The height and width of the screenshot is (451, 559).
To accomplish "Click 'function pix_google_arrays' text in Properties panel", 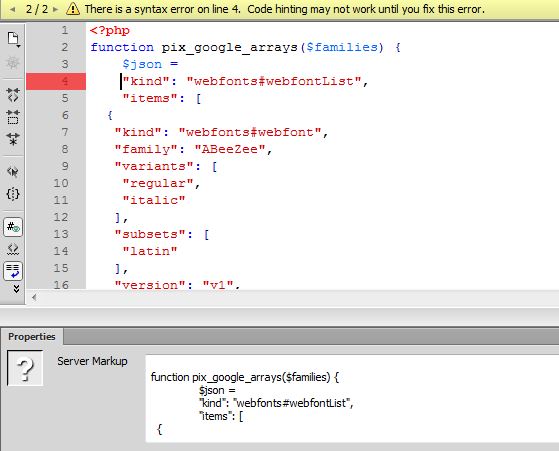I will click(x=216, y=377).
